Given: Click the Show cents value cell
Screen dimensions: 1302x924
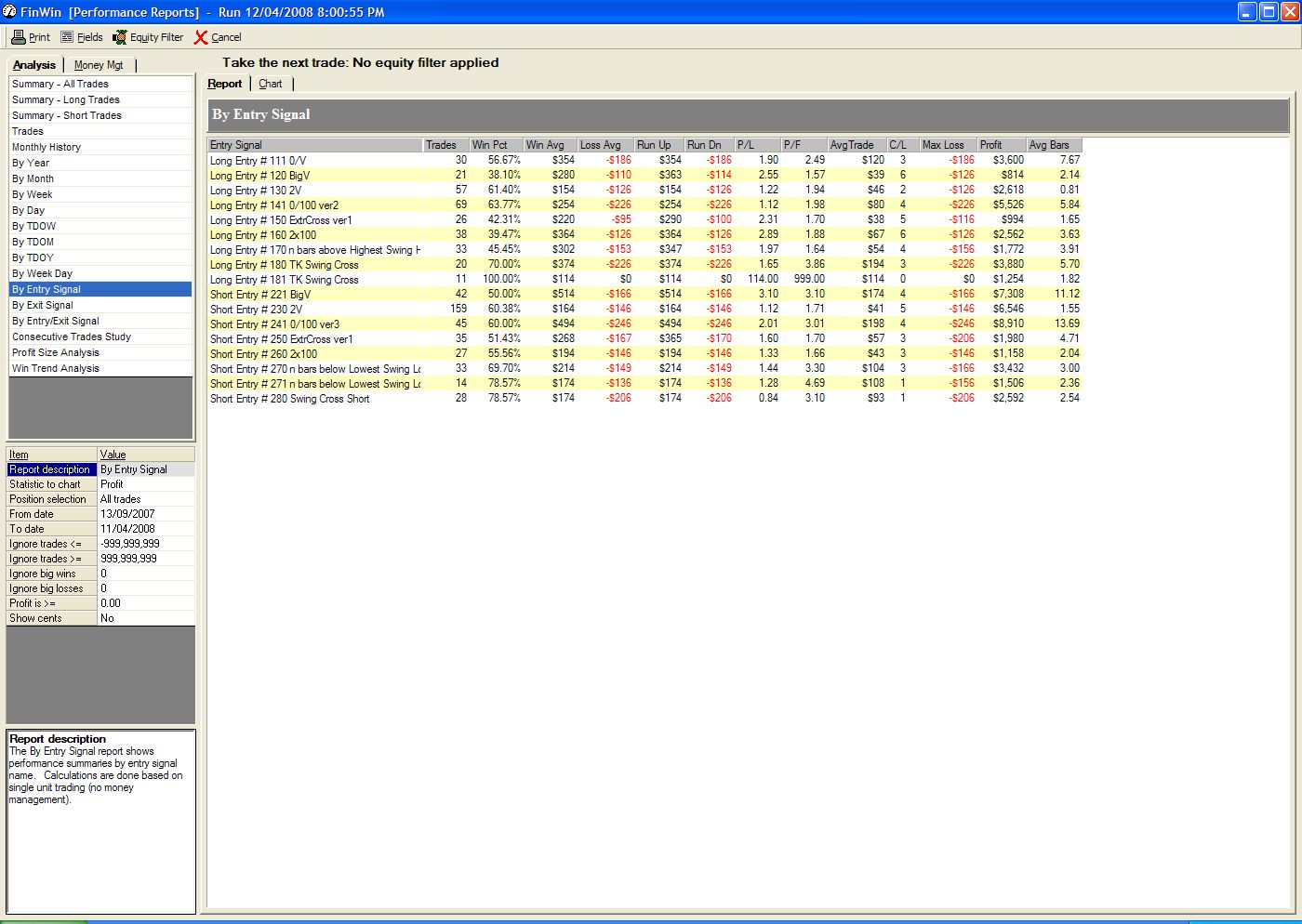Looking at the screenshot, I should (x=146, y=618).
